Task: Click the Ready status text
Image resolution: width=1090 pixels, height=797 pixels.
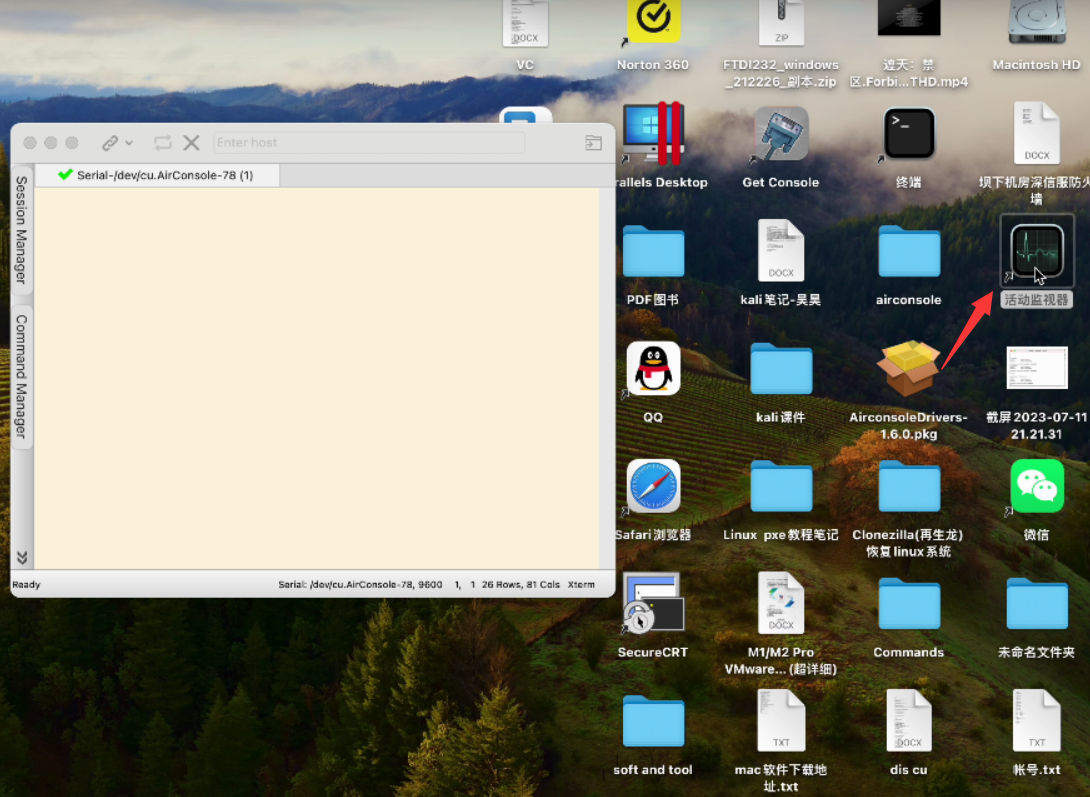Action: tap(26, 584)
